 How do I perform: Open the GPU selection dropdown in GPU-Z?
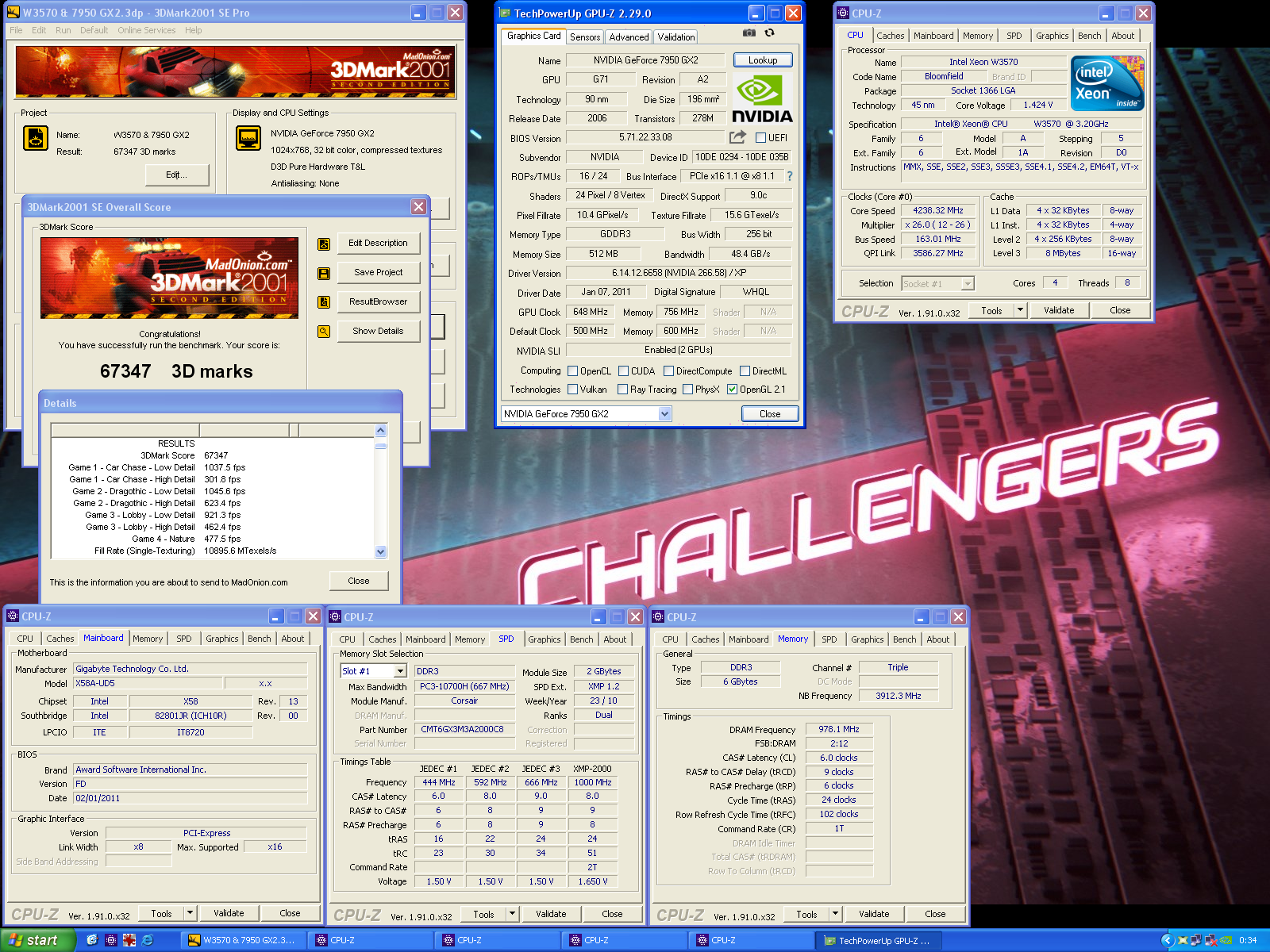(x=665, y=414)
